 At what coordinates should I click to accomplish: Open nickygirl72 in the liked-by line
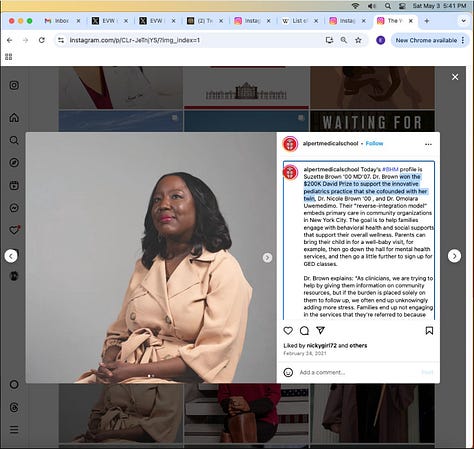click(x=322, y=346)
